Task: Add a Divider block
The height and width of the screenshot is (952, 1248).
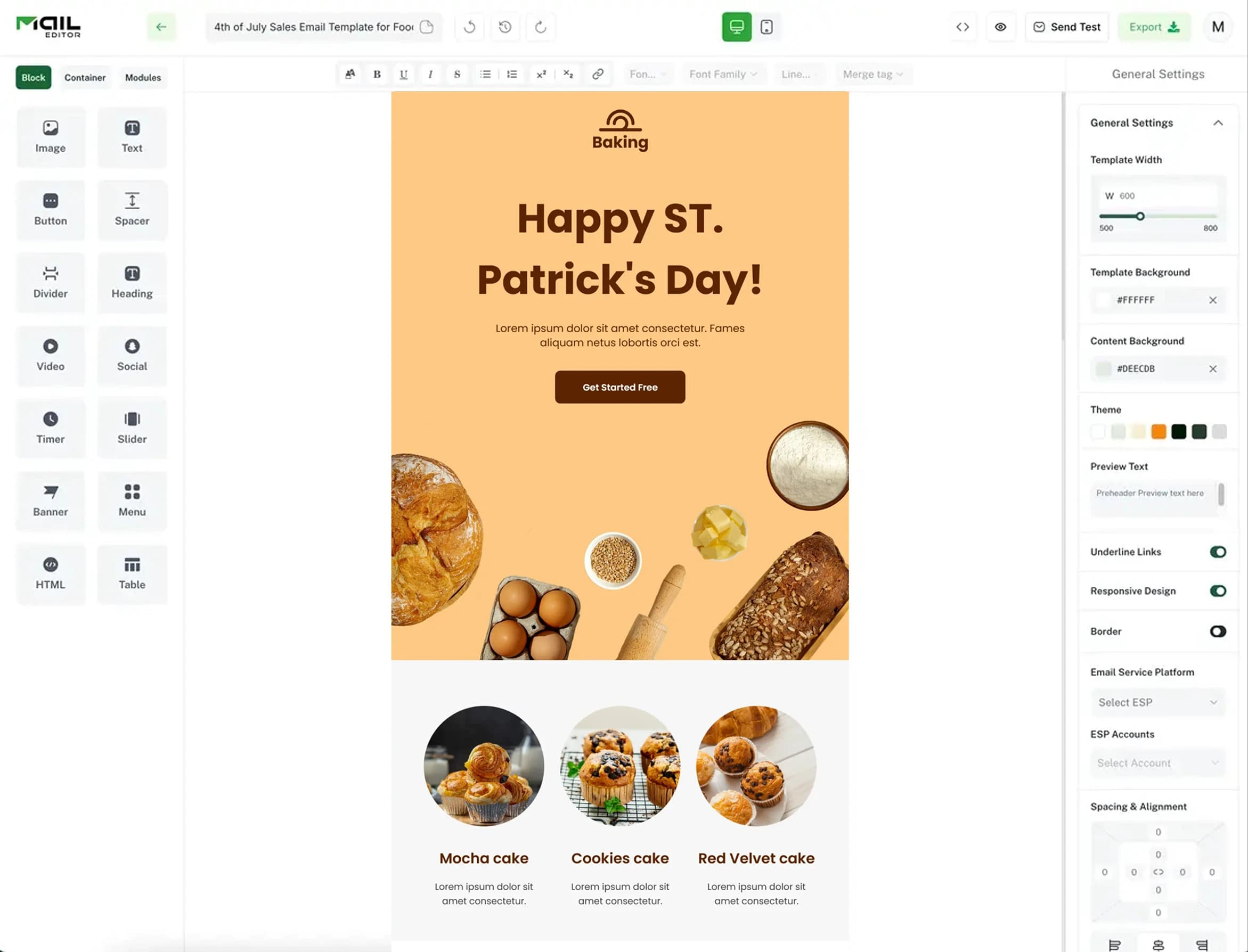Action: point(51,283)
